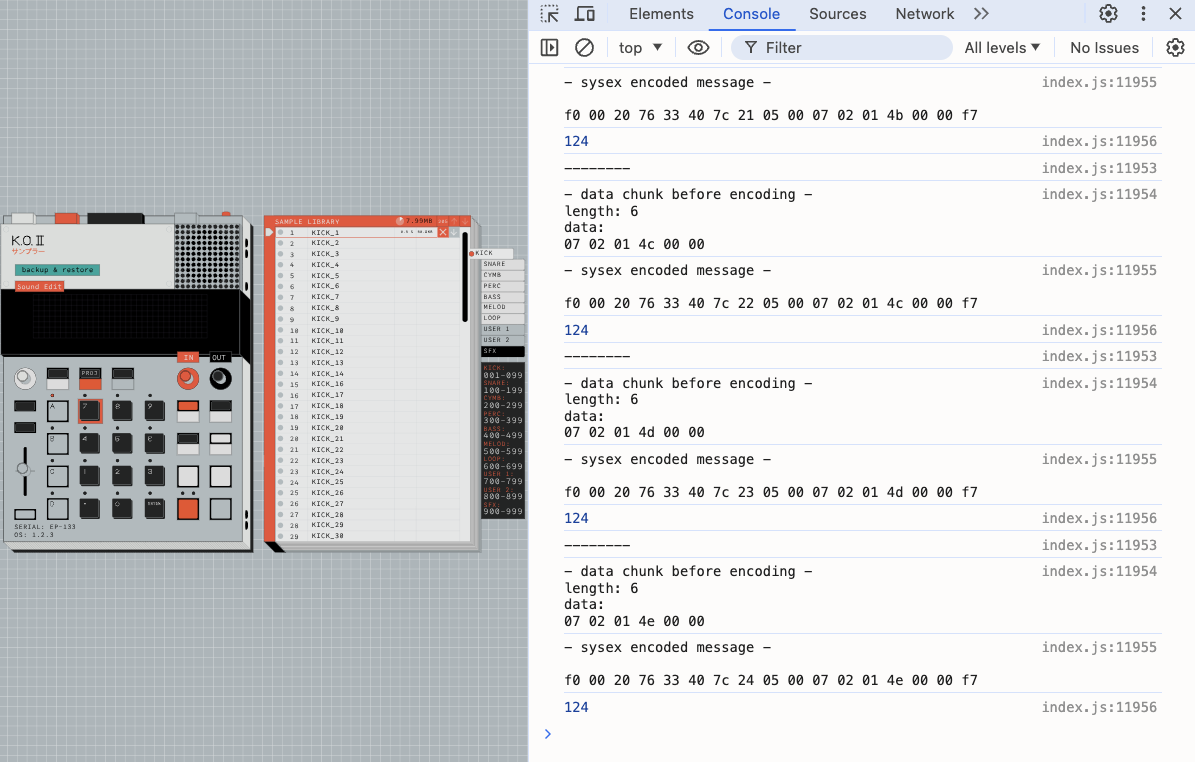Image resolution: width=1195 pixels, height=762 pixels.
Task: Click the device fader slider handle
Action: 23,469
